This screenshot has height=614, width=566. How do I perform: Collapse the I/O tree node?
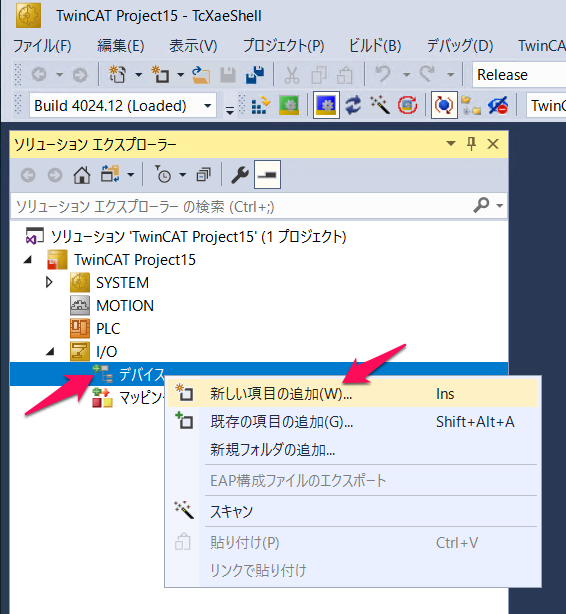50,352
